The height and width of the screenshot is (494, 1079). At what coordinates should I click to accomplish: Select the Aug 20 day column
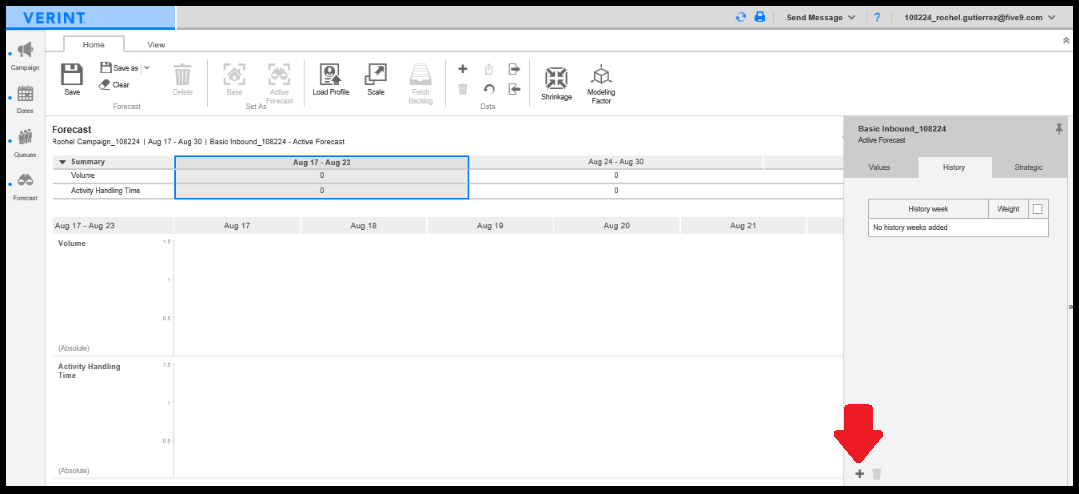617,226
